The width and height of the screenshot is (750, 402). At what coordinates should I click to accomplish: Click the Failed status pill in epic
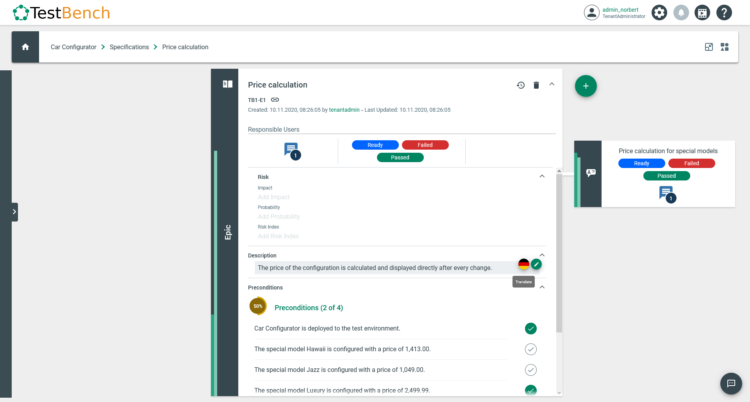(425, 145)
